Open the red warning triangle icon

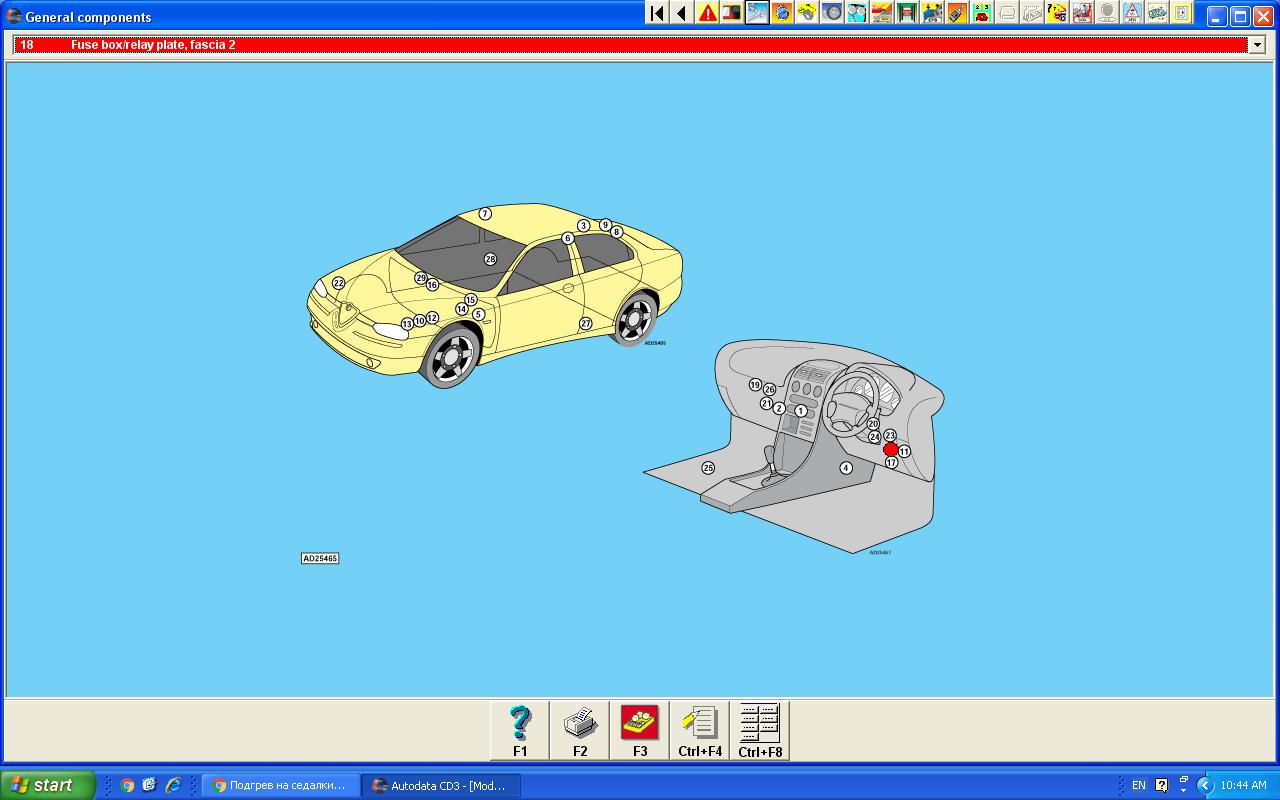click(707, 13)
